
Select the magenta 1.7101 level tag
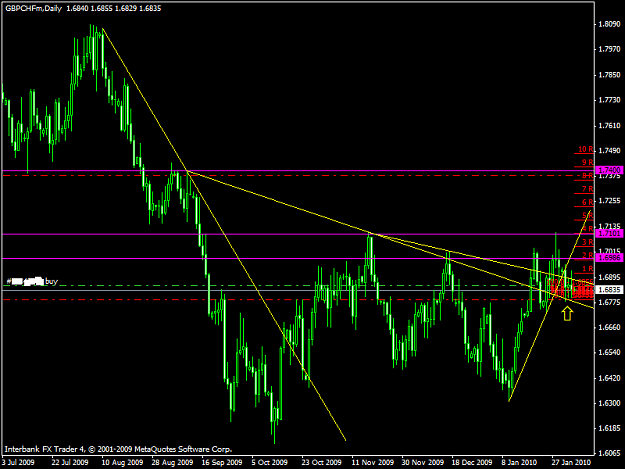[609, 234]
